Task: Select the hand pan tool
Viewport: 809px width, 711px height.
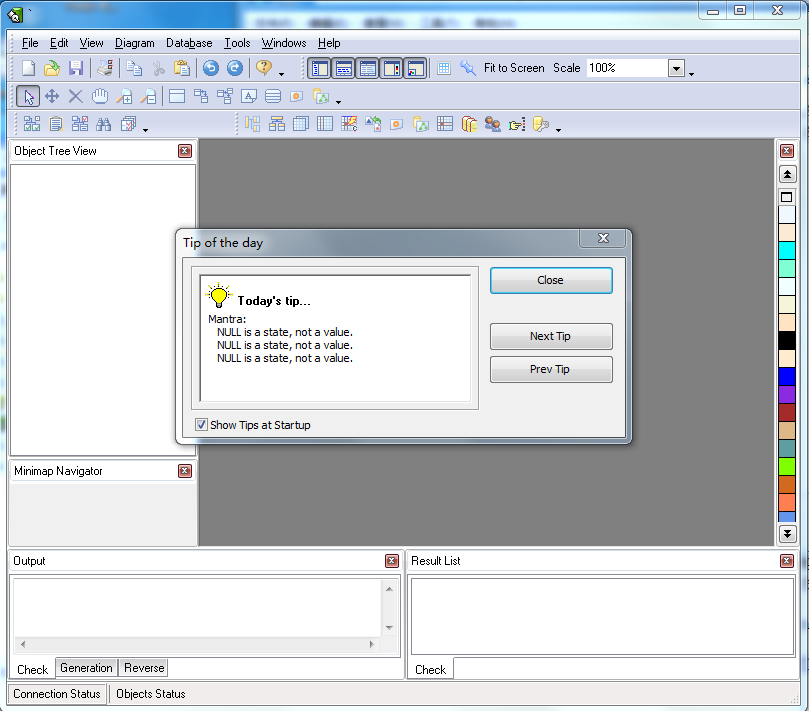Action: pos(100,96)
